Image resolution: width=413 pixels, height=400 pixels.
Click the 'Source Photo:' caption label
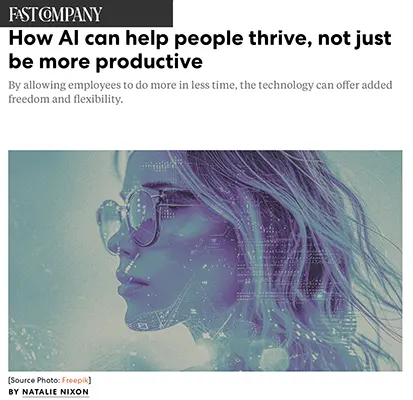pyautogui.click(x=35, y=380)
